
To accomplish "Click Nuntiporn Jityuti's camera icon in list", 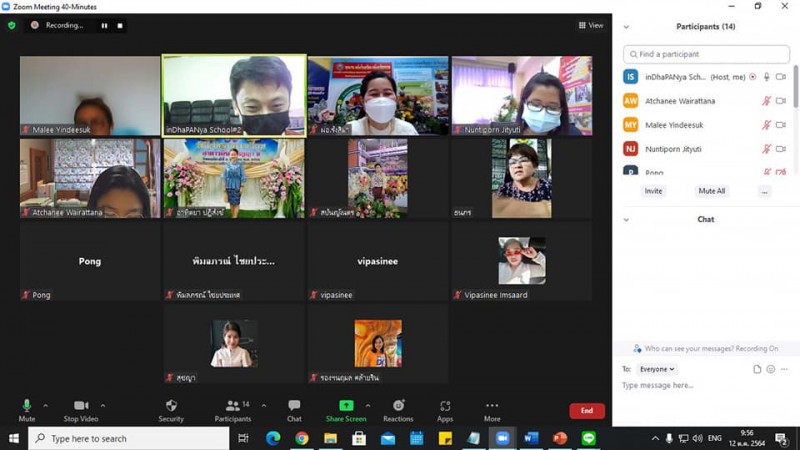I will (781, 149).
